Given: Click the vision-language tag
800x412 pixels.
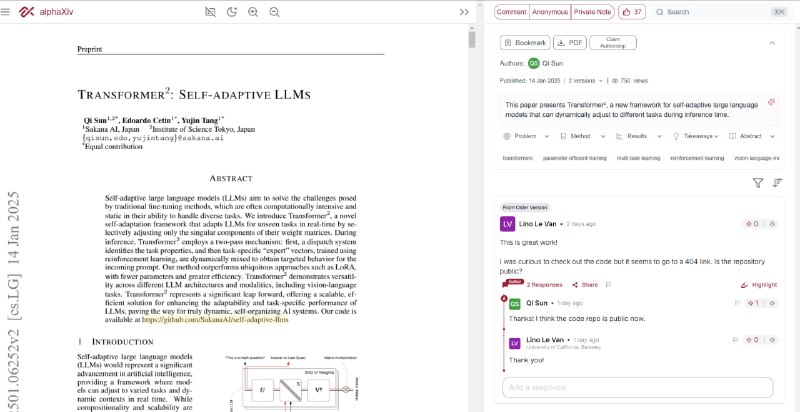Looking at the screenshot, I should (x=756, y=159).
